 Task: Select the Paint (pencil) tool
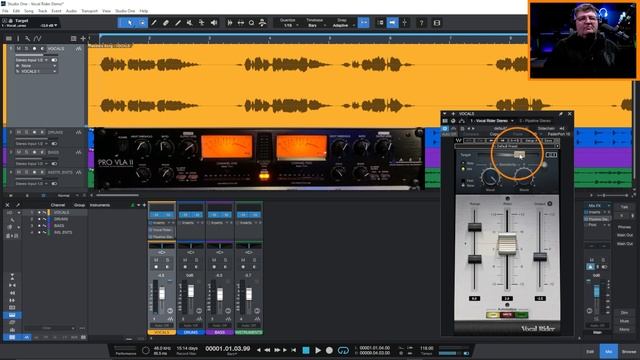178,23
